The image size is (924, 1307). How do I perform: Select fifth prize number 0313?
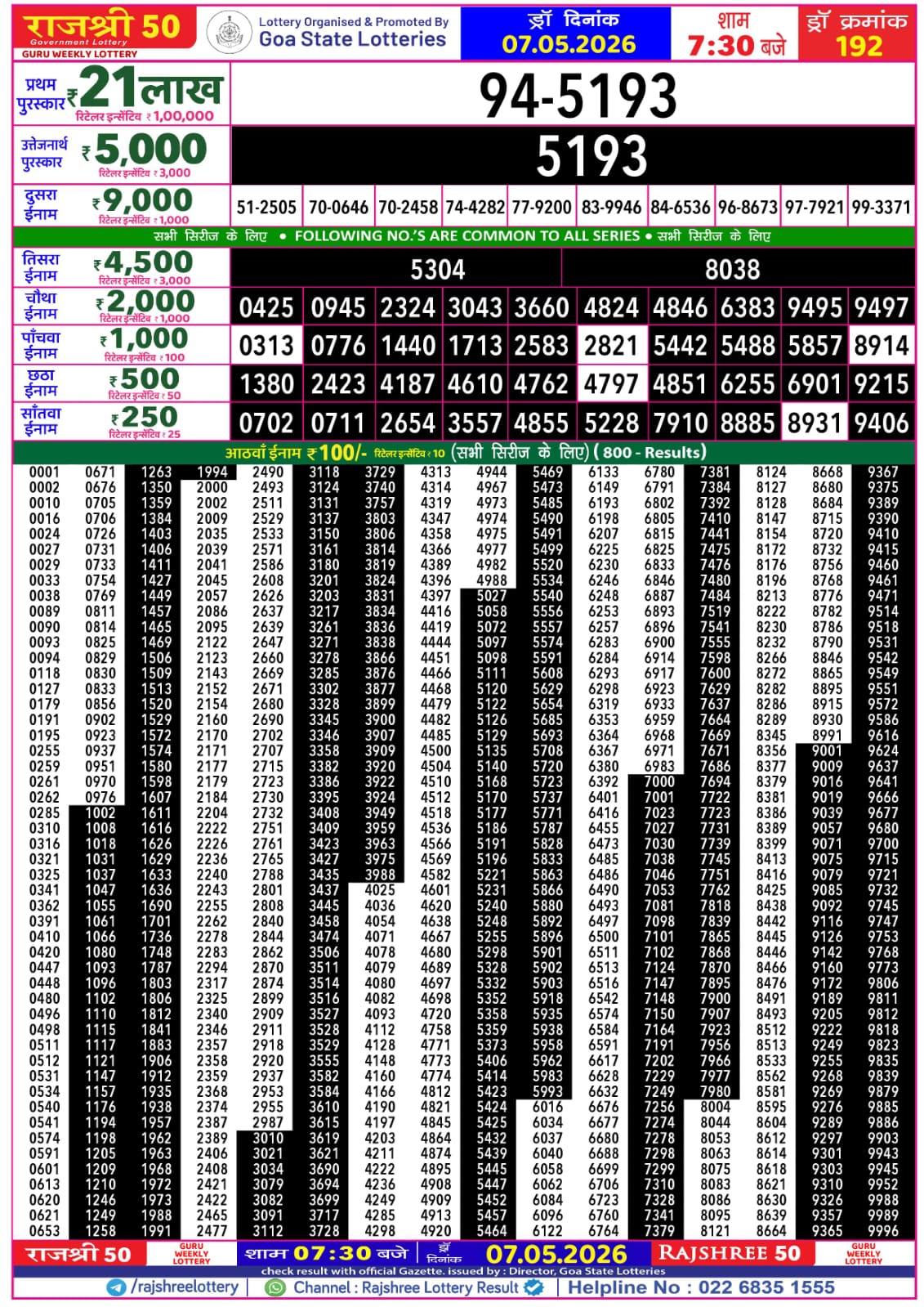coord(266,346)
